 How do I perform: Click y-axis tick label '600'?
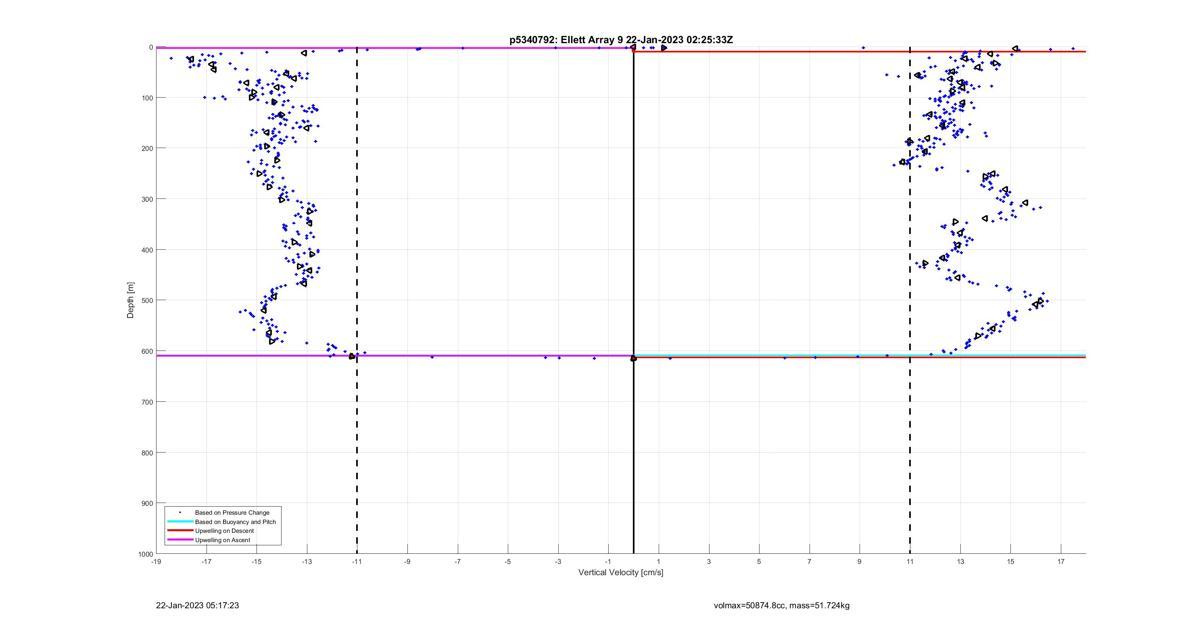[146, 351]
